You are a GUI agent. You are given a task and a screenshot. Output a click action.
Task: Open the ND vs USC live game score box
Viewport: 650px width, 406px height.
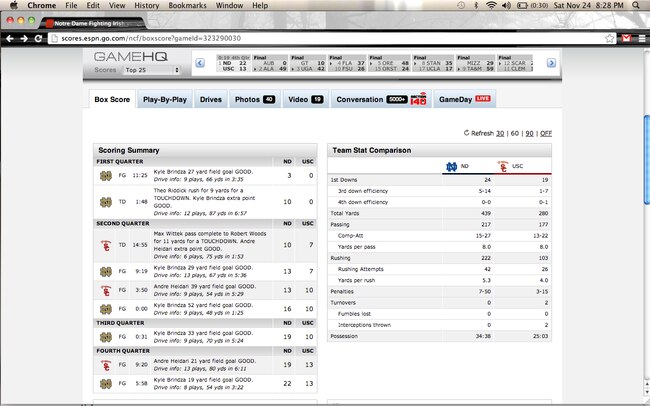[x=234, y=63]
